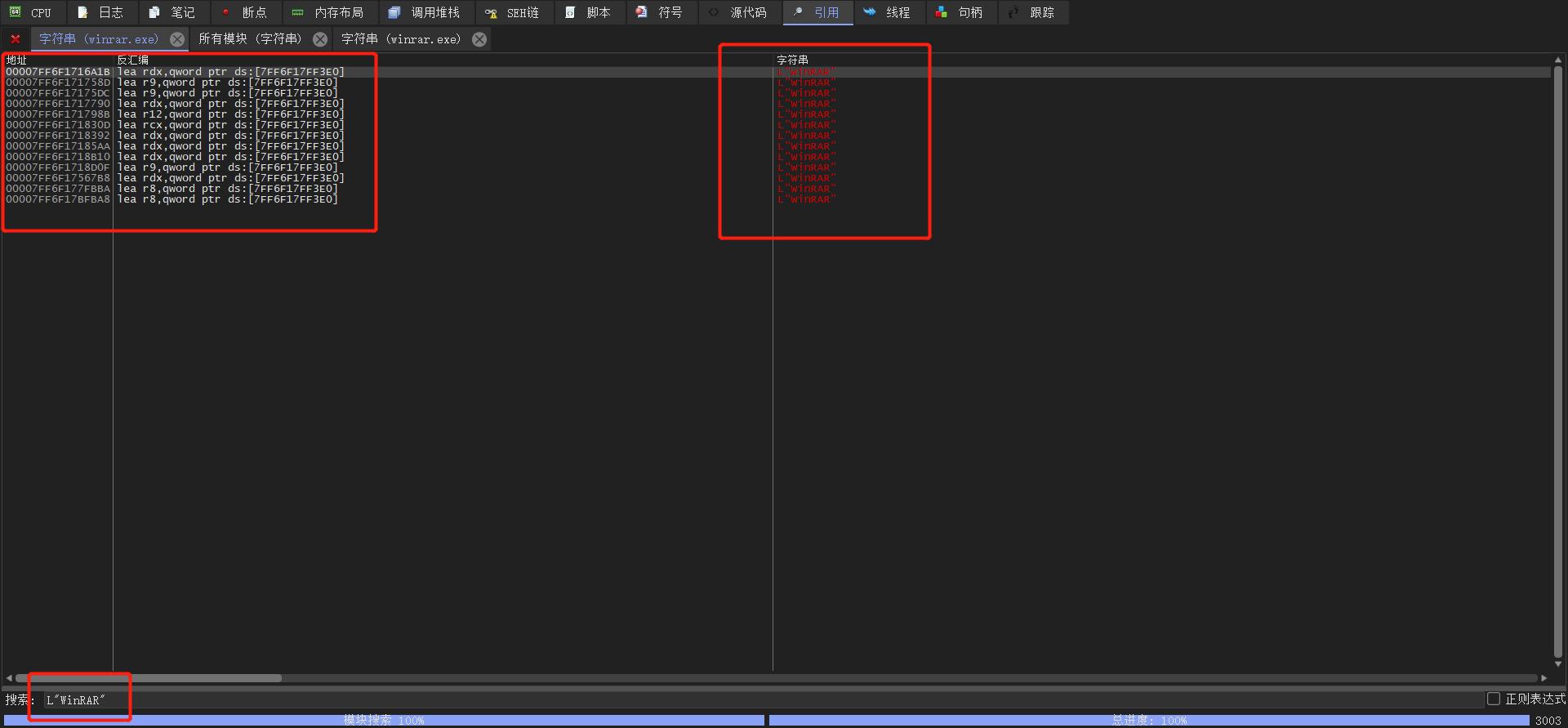The width and height of the screenshot is (1568, 728).
Task: Show the 内存布局 memory map tab
Action: (329, 12)
